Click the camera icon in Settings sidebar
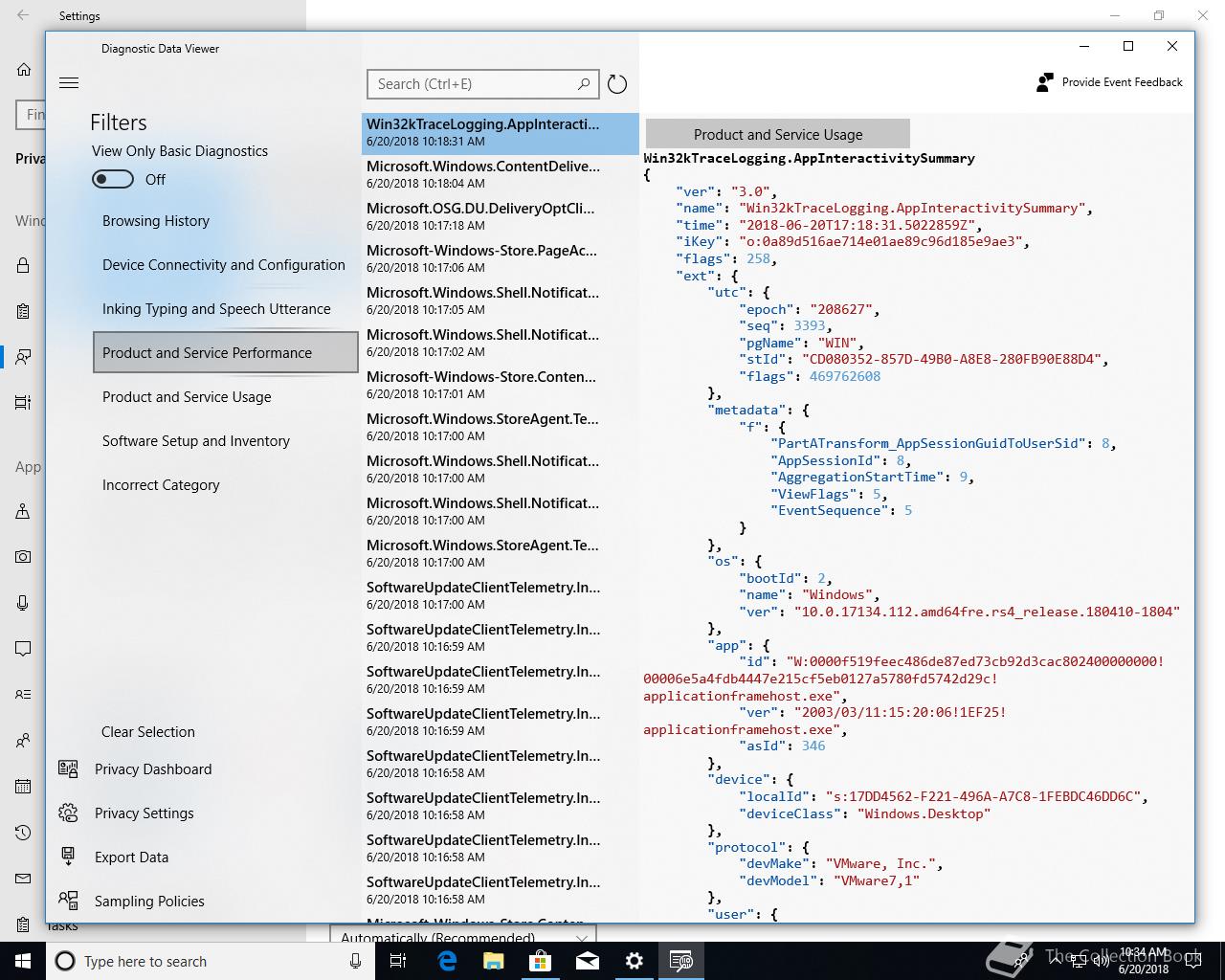This screenshot has width=1225, height=980. click(x=23, y=556)
